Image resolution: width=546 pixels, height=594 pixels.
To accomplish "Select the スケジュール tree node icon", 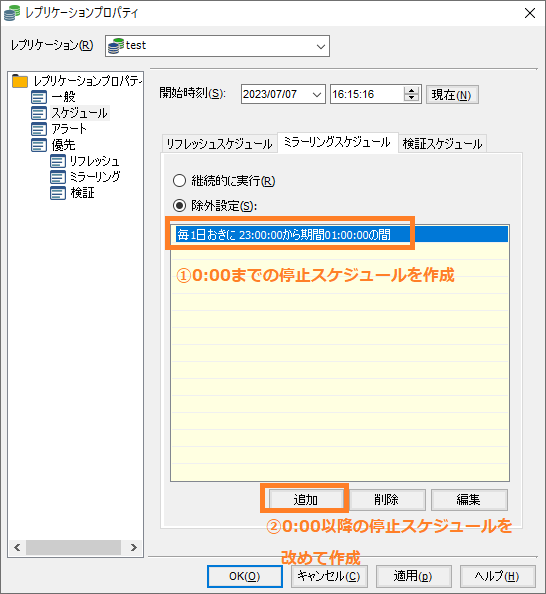I will (39, 113).
